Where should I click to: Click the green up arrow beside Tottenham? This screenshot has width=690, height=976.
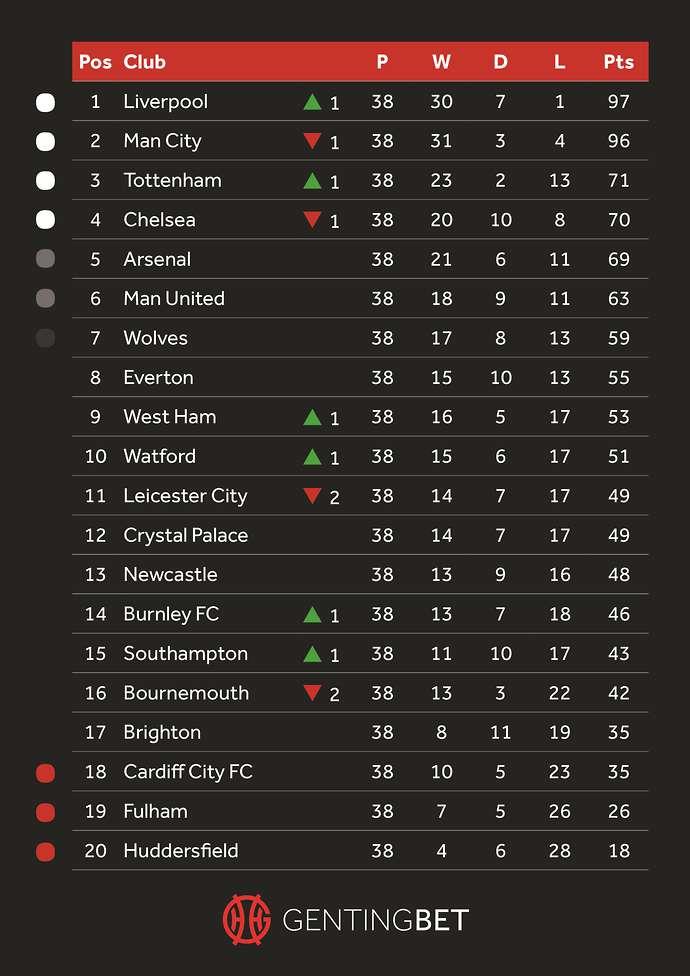click(312, 181)
